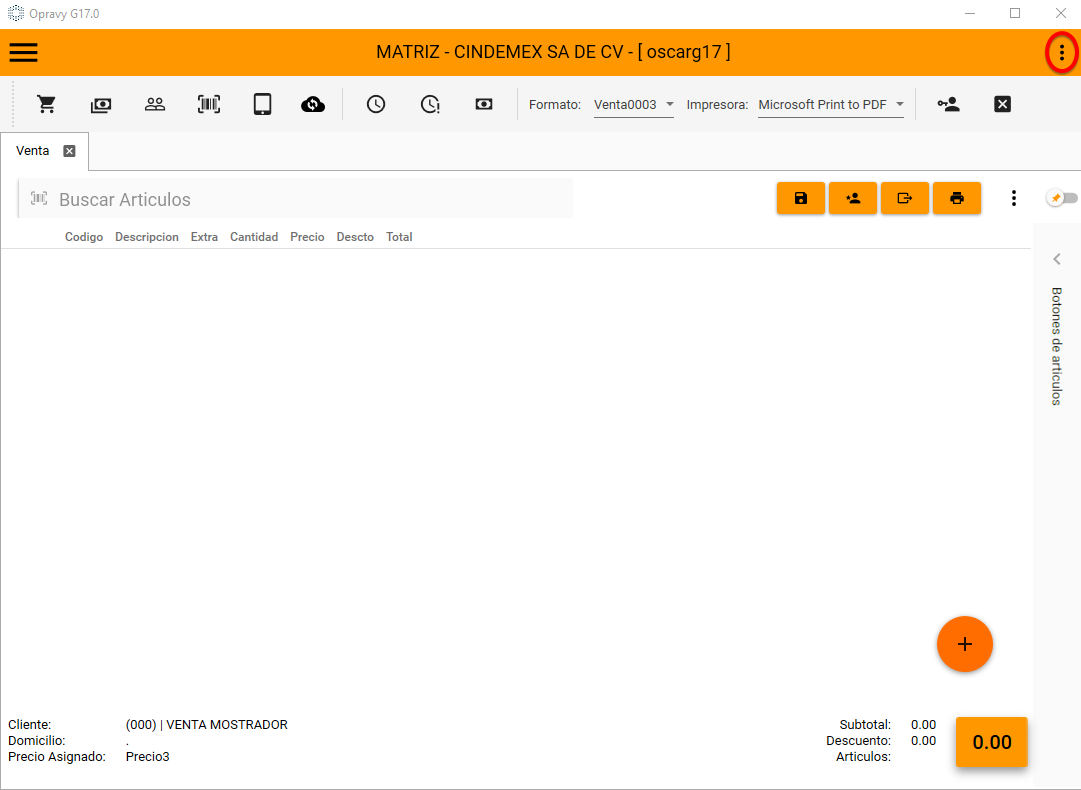Image resolution: width=1081 pixels, height=790 pixels.
Task: Open the sale options three-dot menu
Action: pyautogui.click(x=1013, y=199)
